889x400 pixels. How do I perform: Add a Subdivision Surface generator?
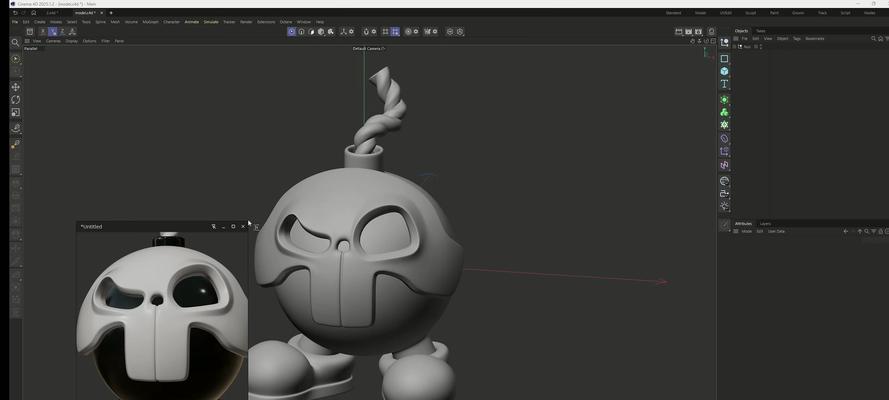coord(724,100)
